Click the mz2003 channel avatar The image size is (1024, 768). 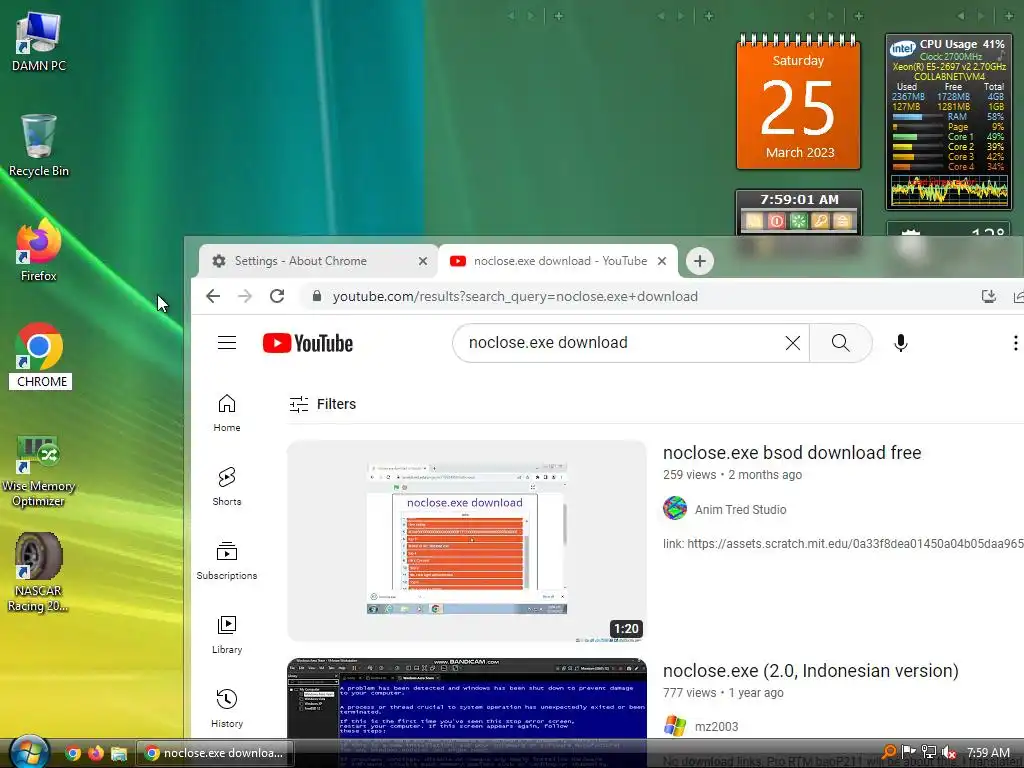(x=675, y=726)
